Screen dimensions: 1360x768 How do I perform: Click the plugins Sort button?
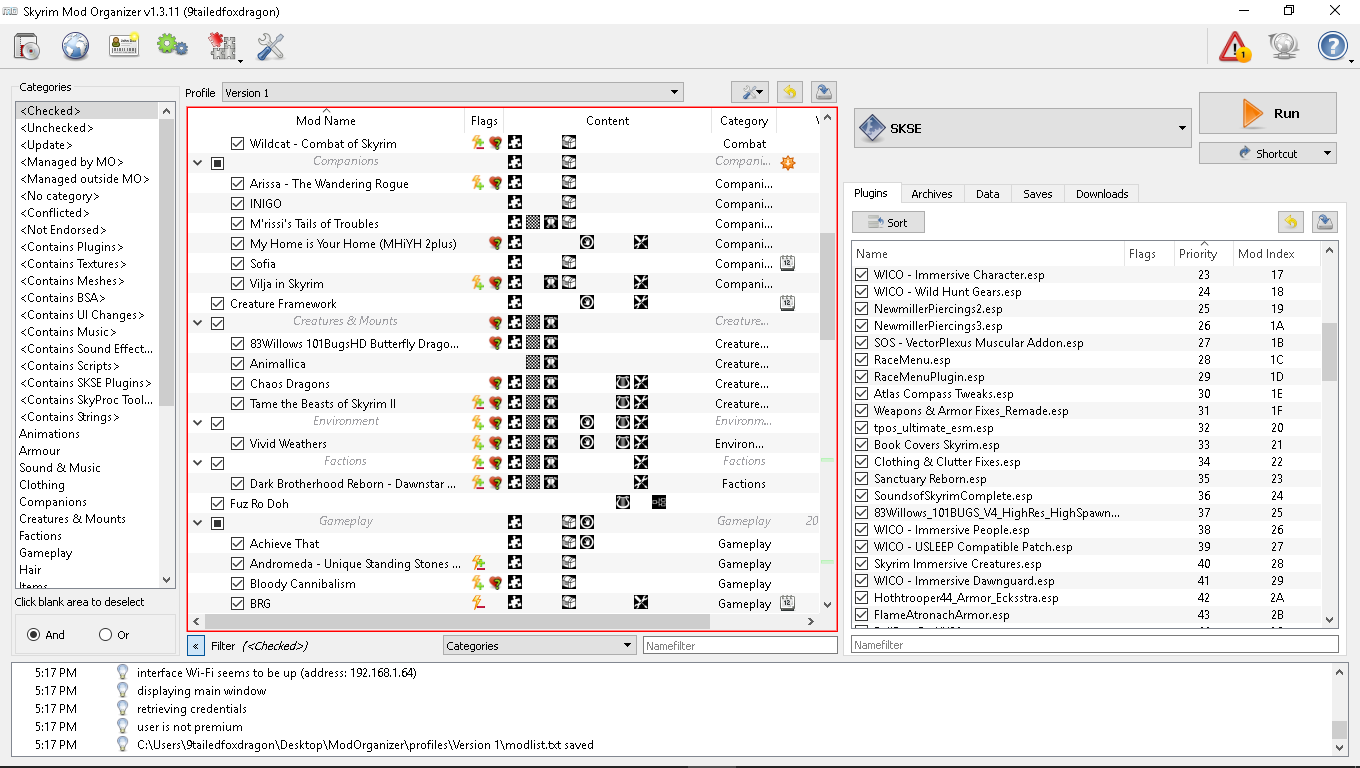(888, 222)
